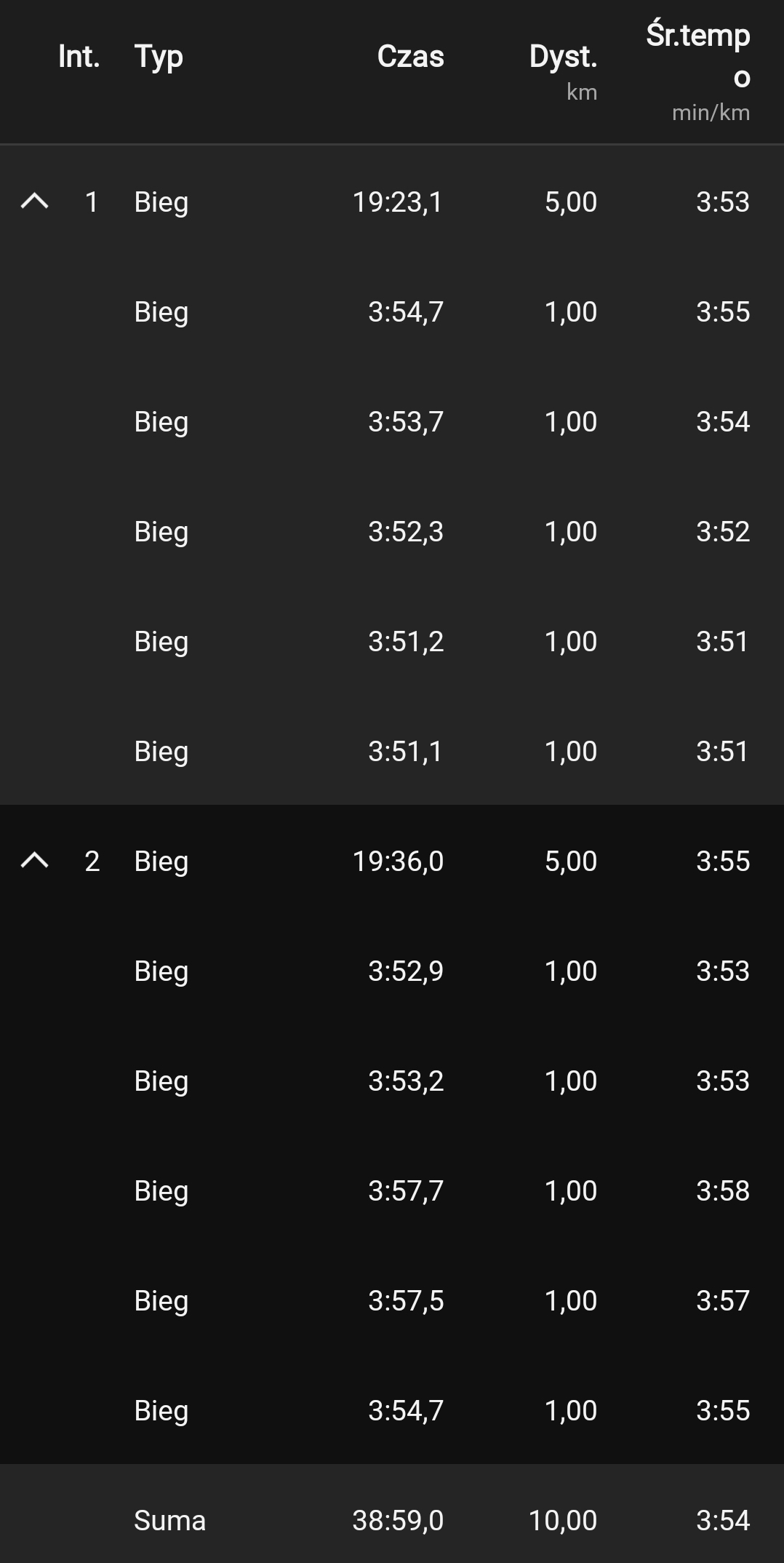Click the Suma row label

pos(169,1520)
